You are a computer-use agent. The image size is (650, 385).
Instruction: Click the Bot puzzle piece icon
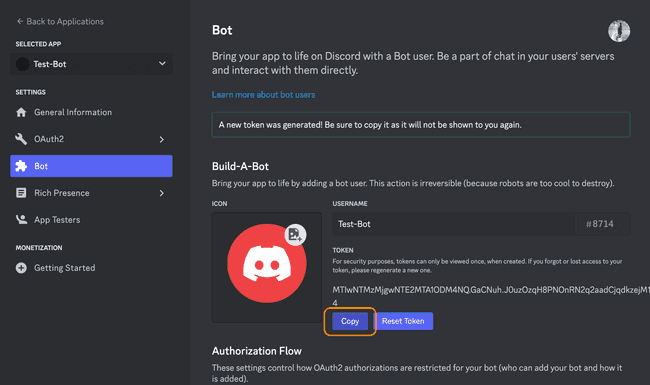(x=21, y=166)
